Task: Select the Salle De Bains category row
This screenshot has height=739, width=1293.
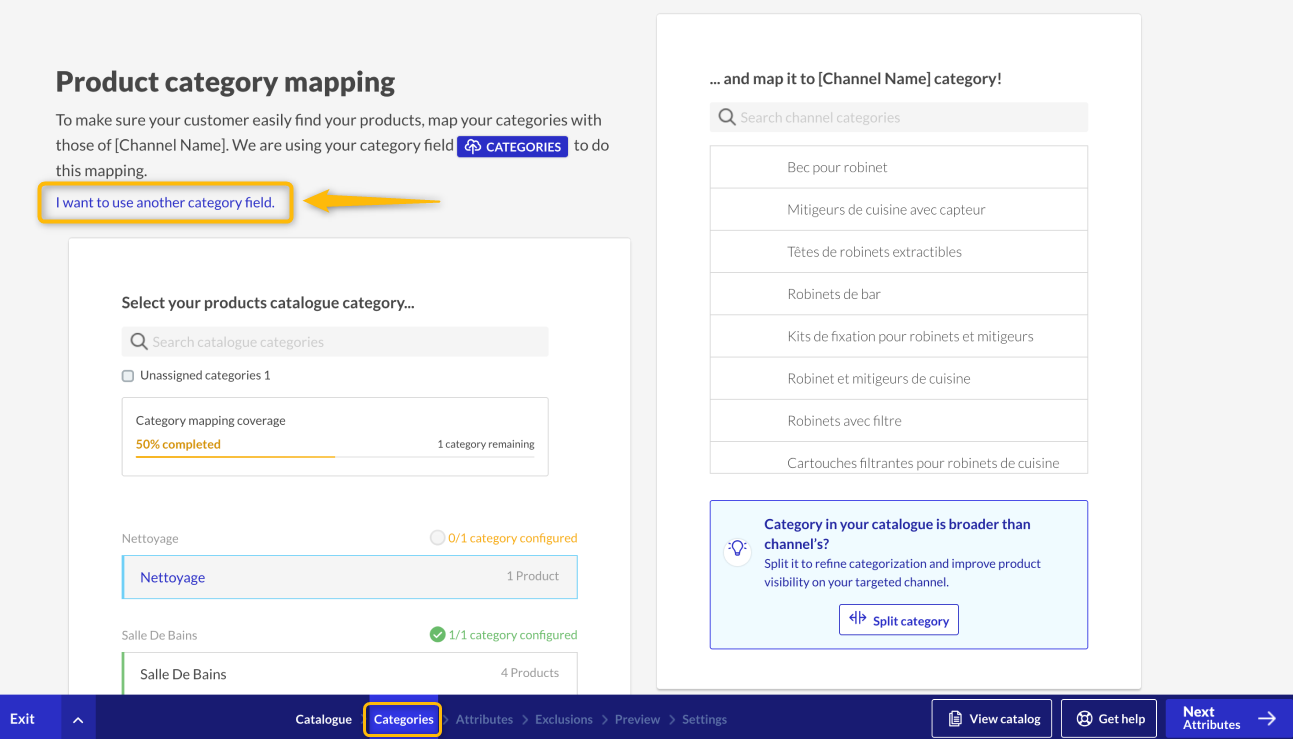Action: [350, 673]
